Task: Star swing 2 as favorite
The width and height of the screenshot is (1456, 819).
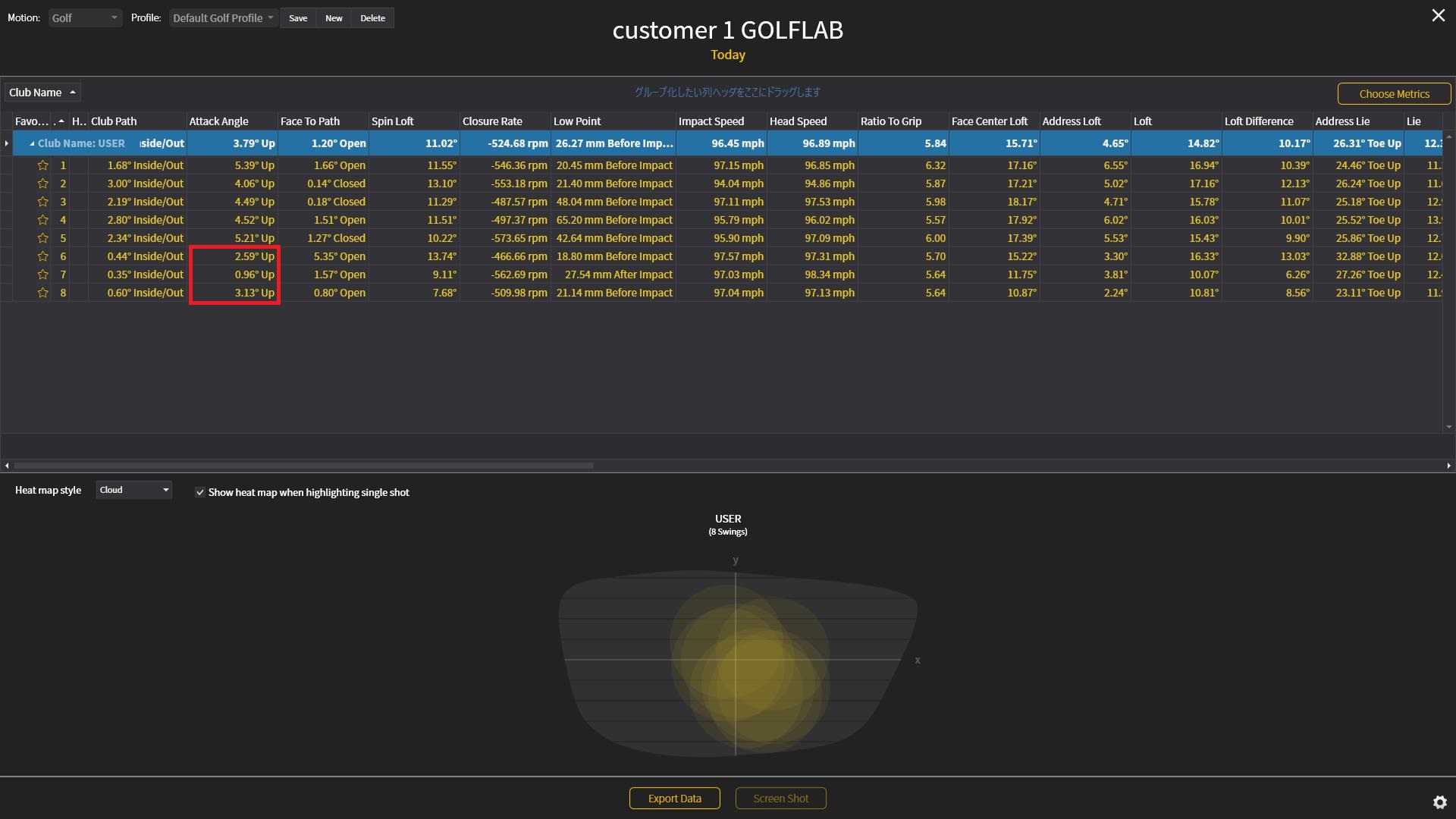Action: [x=43, y=184]
